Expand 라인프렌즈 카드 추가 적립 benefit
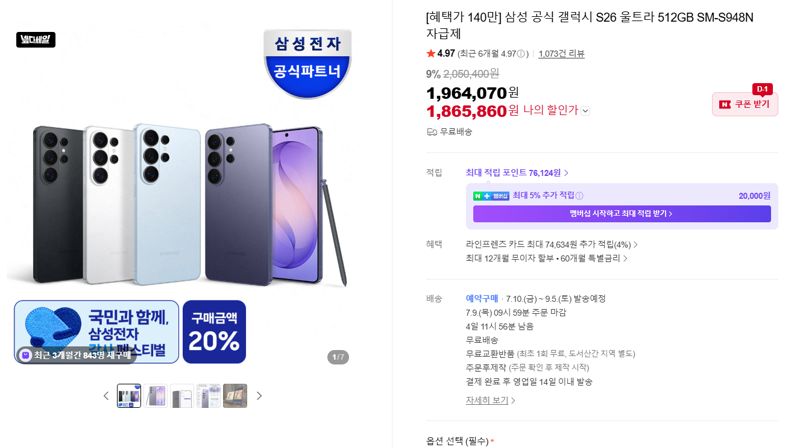Screen dimensions: 800x447 (552, 244)
